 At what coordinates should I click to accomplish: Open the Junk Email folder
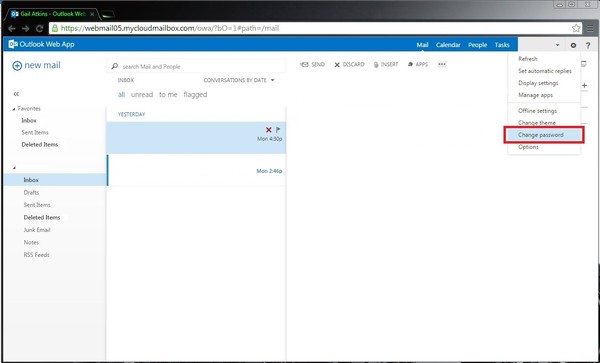pos(37,230)
